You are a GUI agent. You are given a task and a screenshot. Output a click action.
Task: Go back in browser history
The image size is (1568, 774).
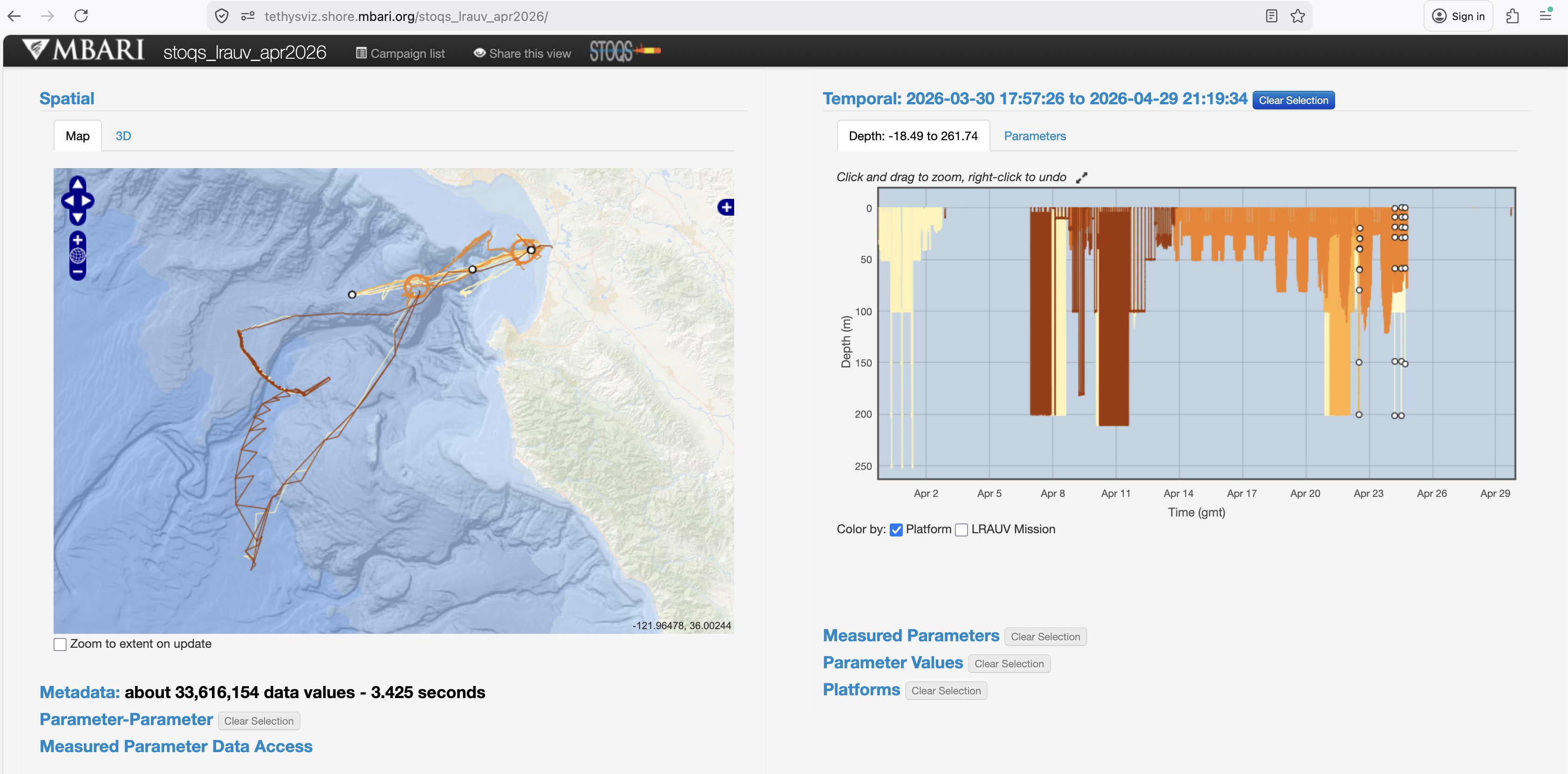click(x=14, y=16)
